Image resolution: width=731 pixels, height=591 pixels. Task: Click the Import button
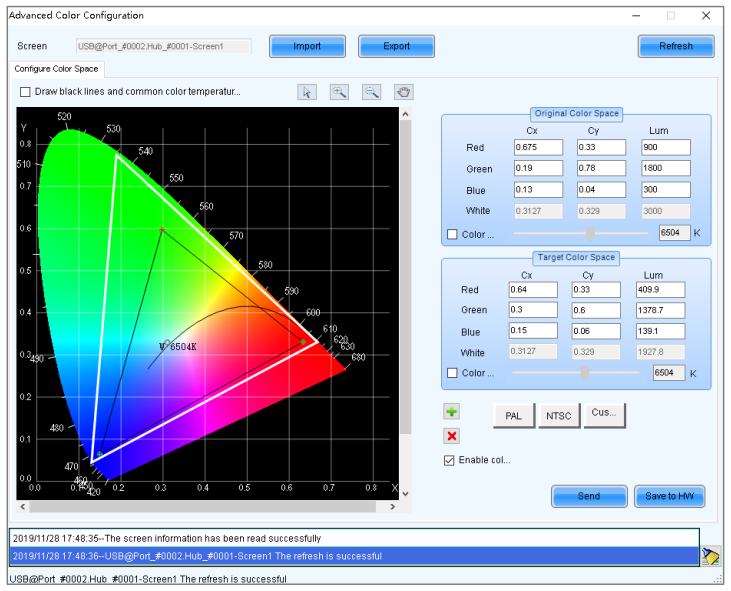(307, 46)
